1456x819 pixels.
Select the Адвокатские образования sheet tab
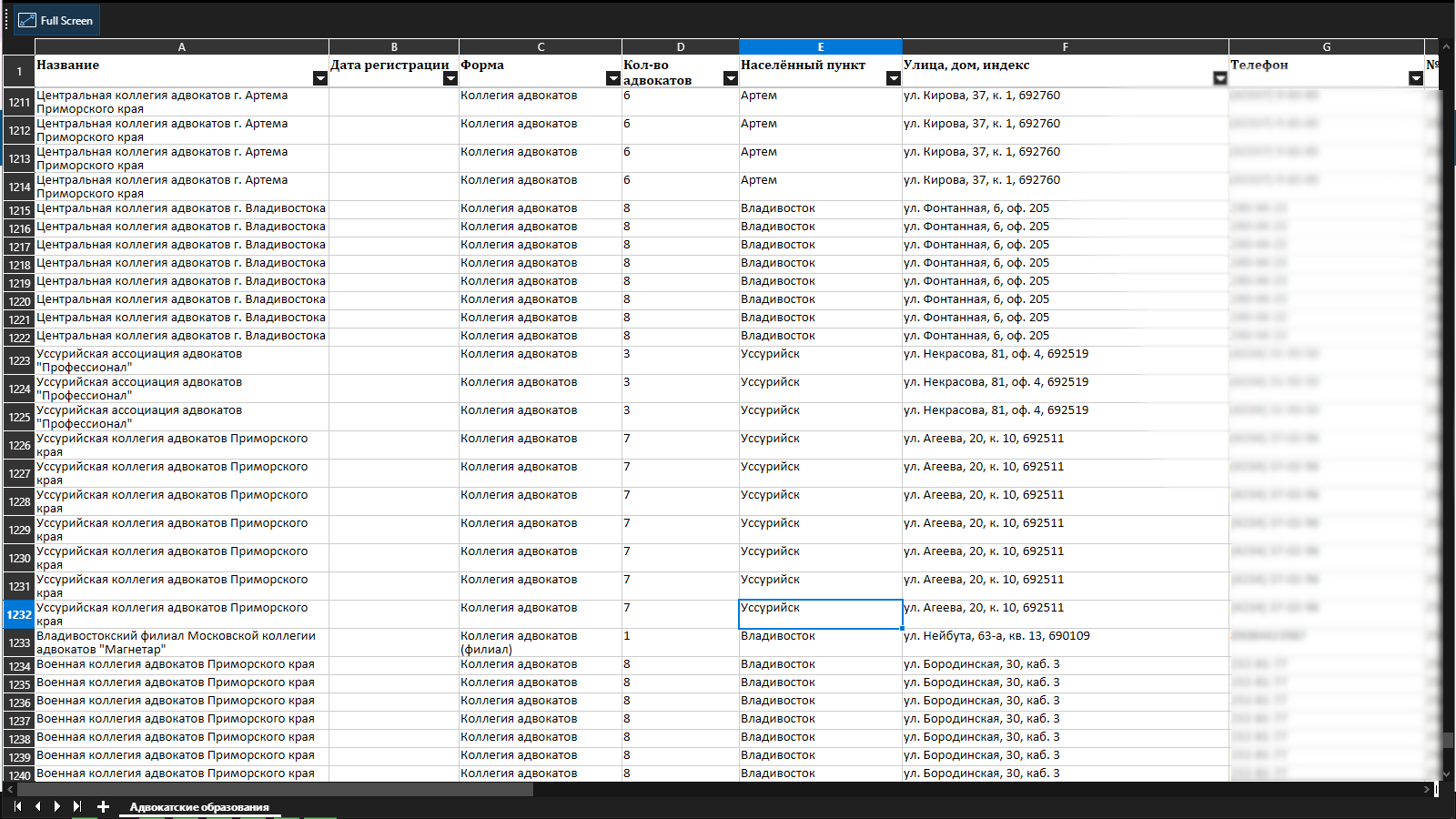199,807
